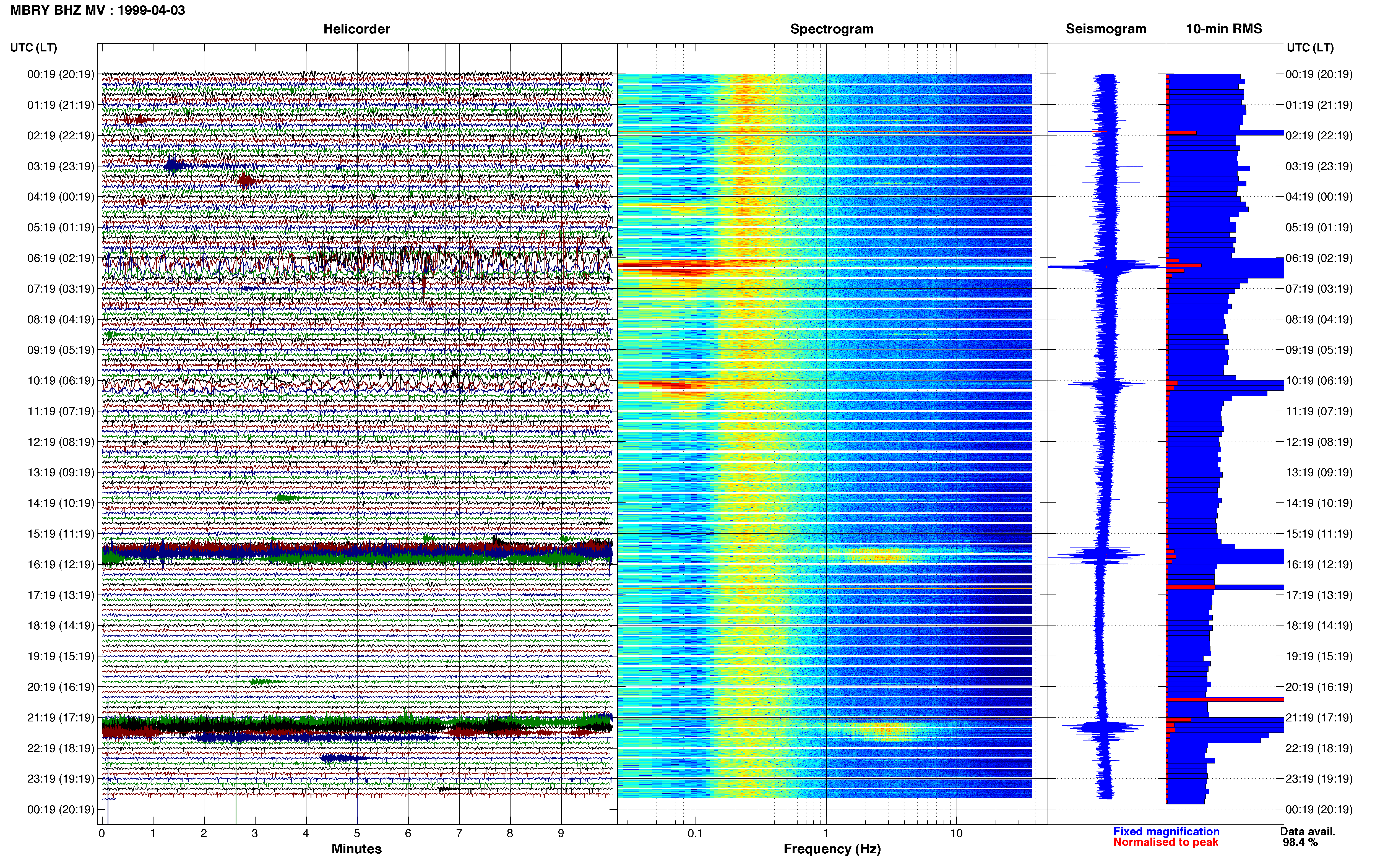Click minute tick label 2 on helicorder axis

[x=204, y=833]
